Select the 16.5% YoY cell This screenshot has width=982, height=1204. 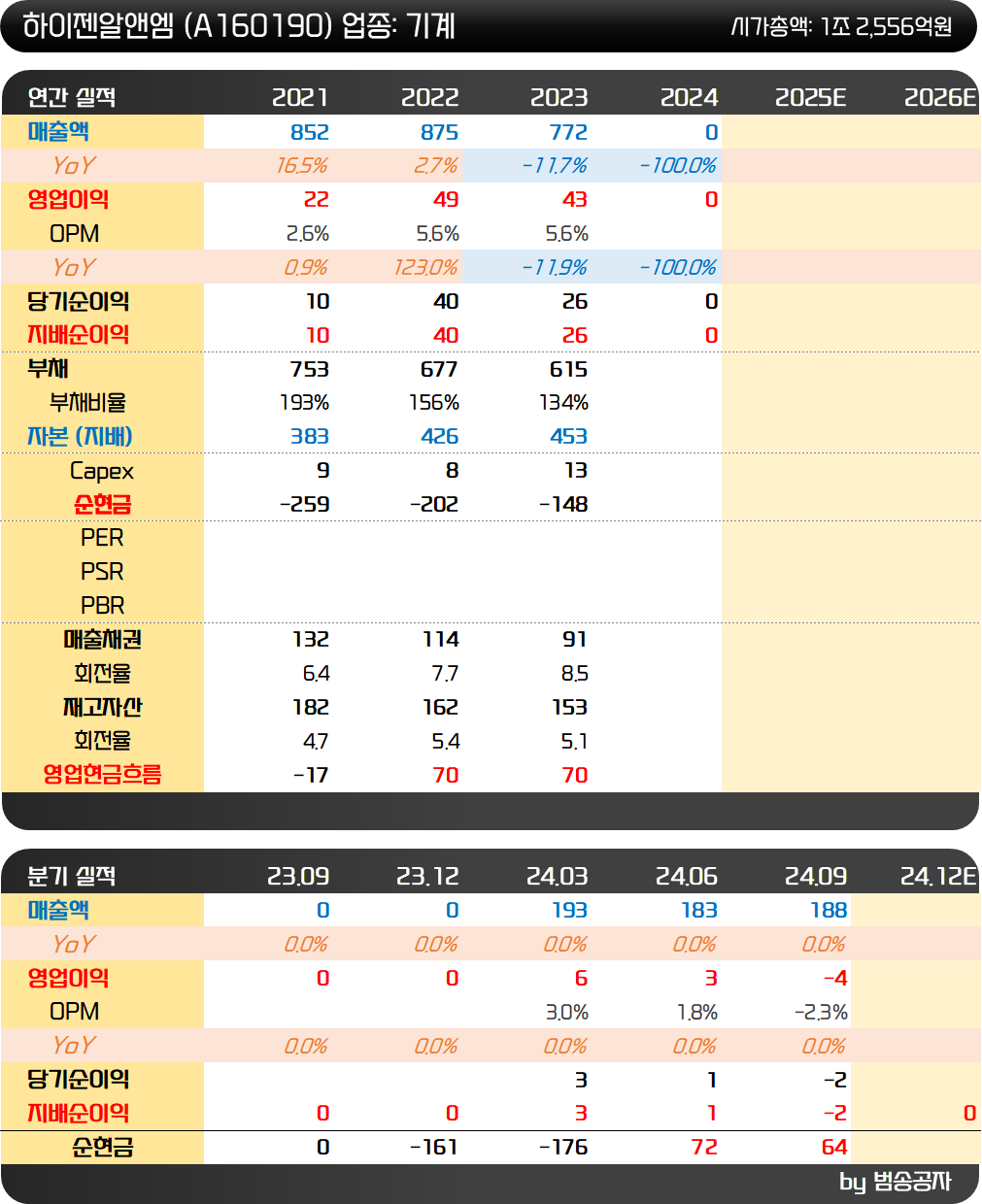pos(302,166)
